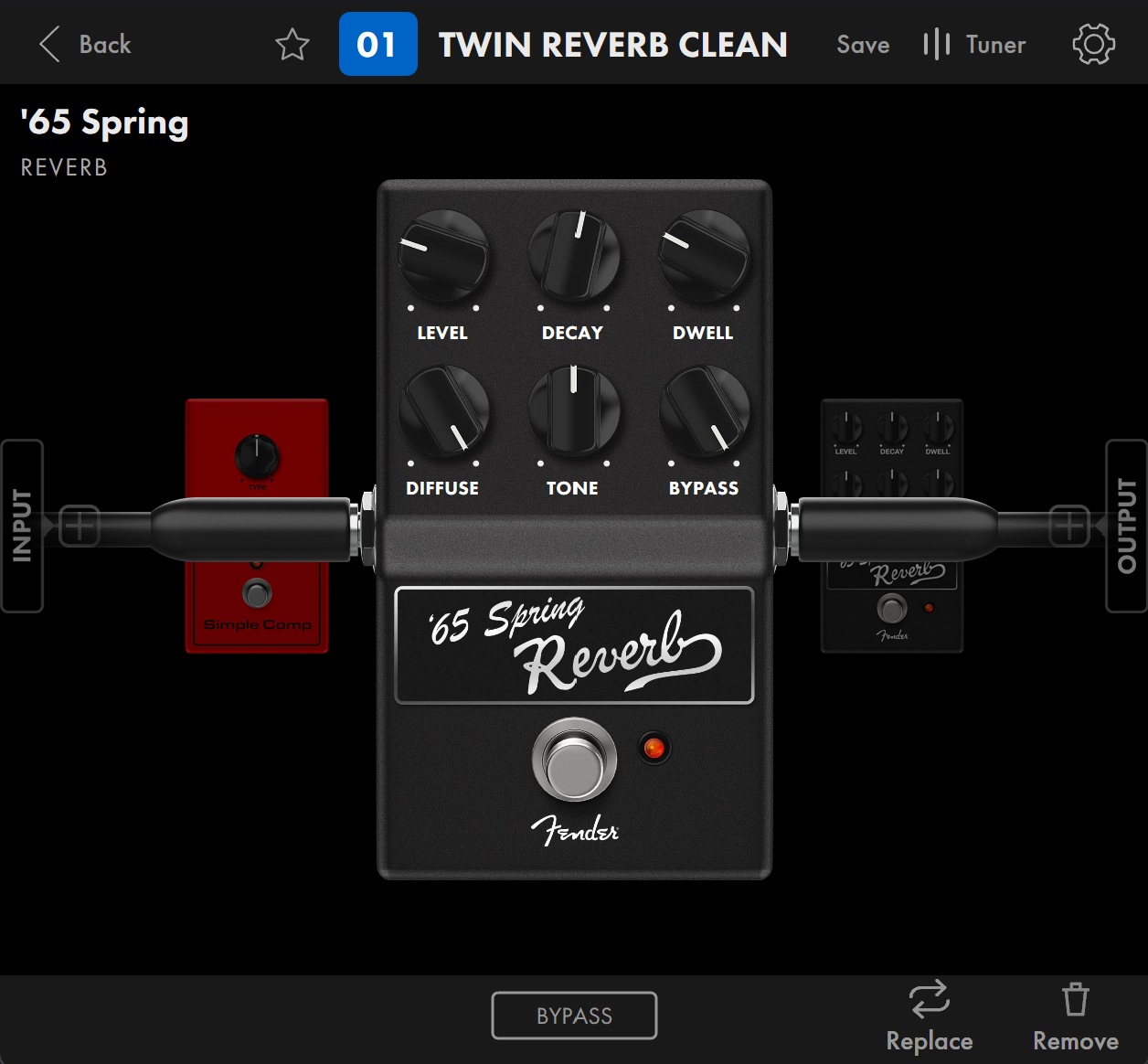Click the INPUT label block

[22, 526]
